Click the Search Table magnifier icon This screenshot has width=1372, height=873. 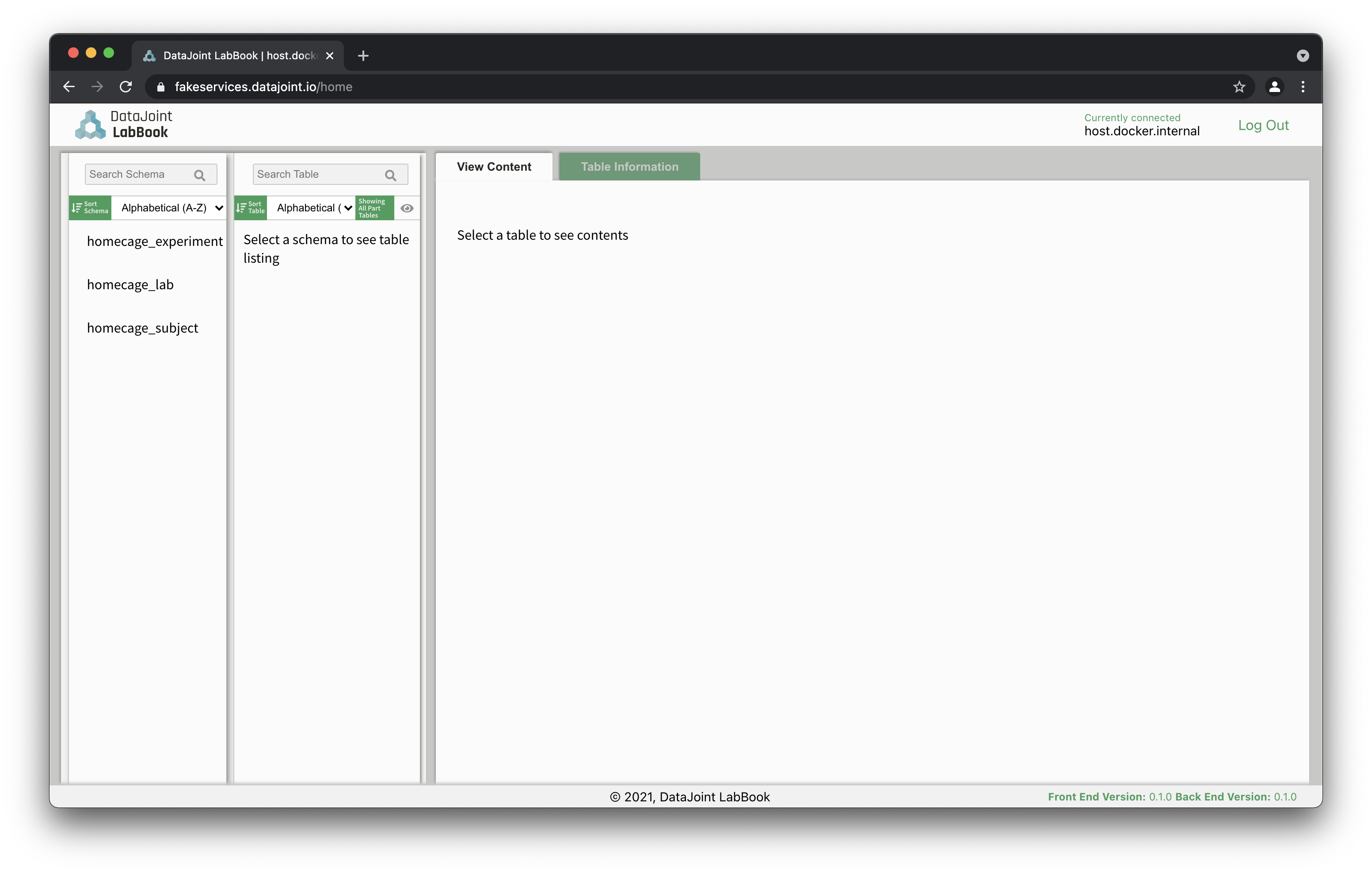(390, 175)
